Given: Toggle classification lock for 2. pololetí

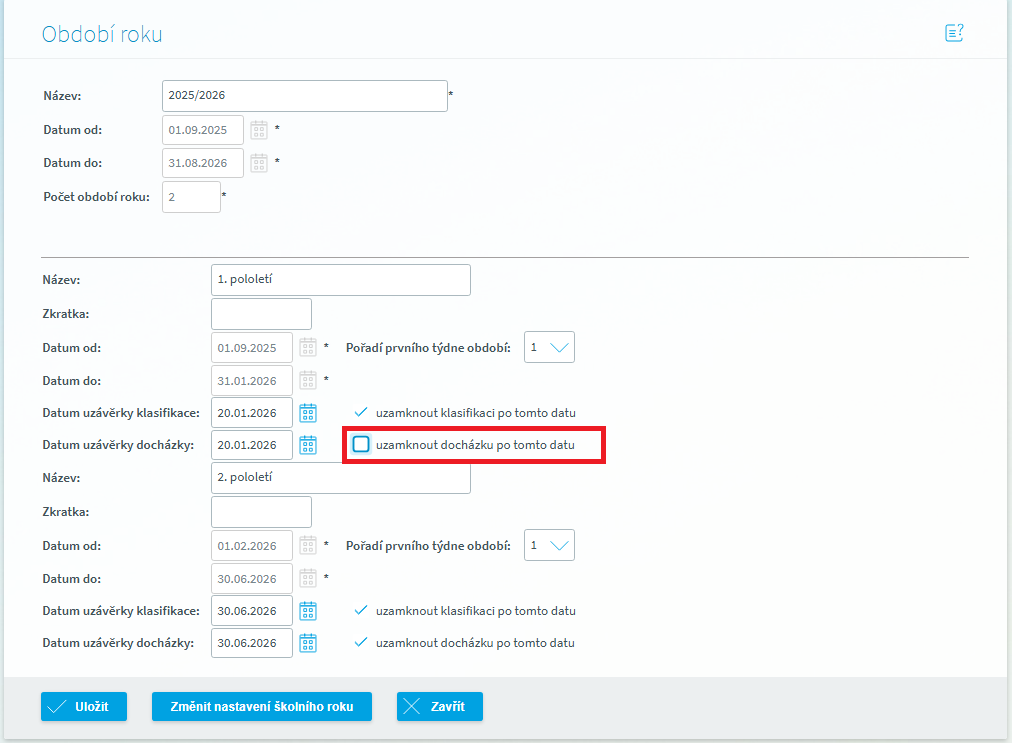Looking at the screenshot, I should [x=361, y=611].
